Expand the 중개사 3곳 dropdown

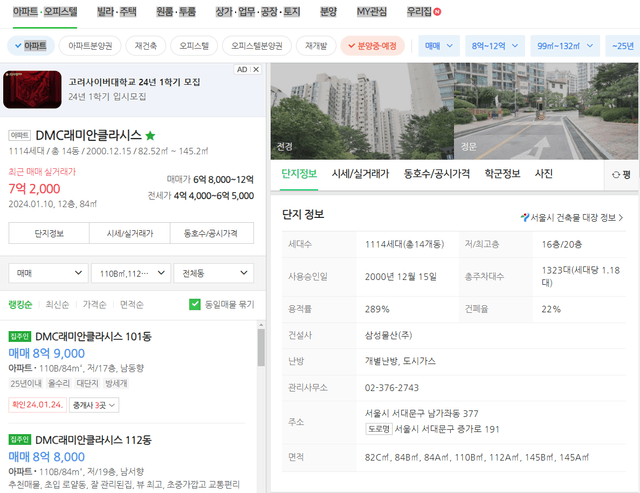click(94, 405)
